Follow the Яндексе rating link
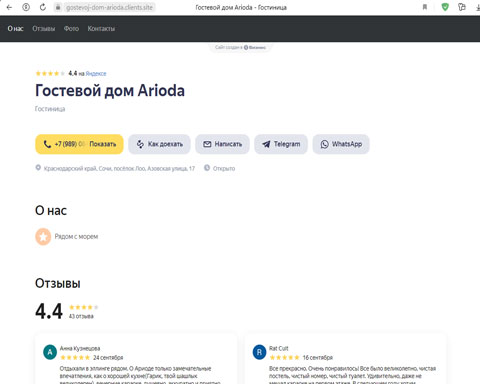Screen dimensions: 480x384 coord(96,74)
